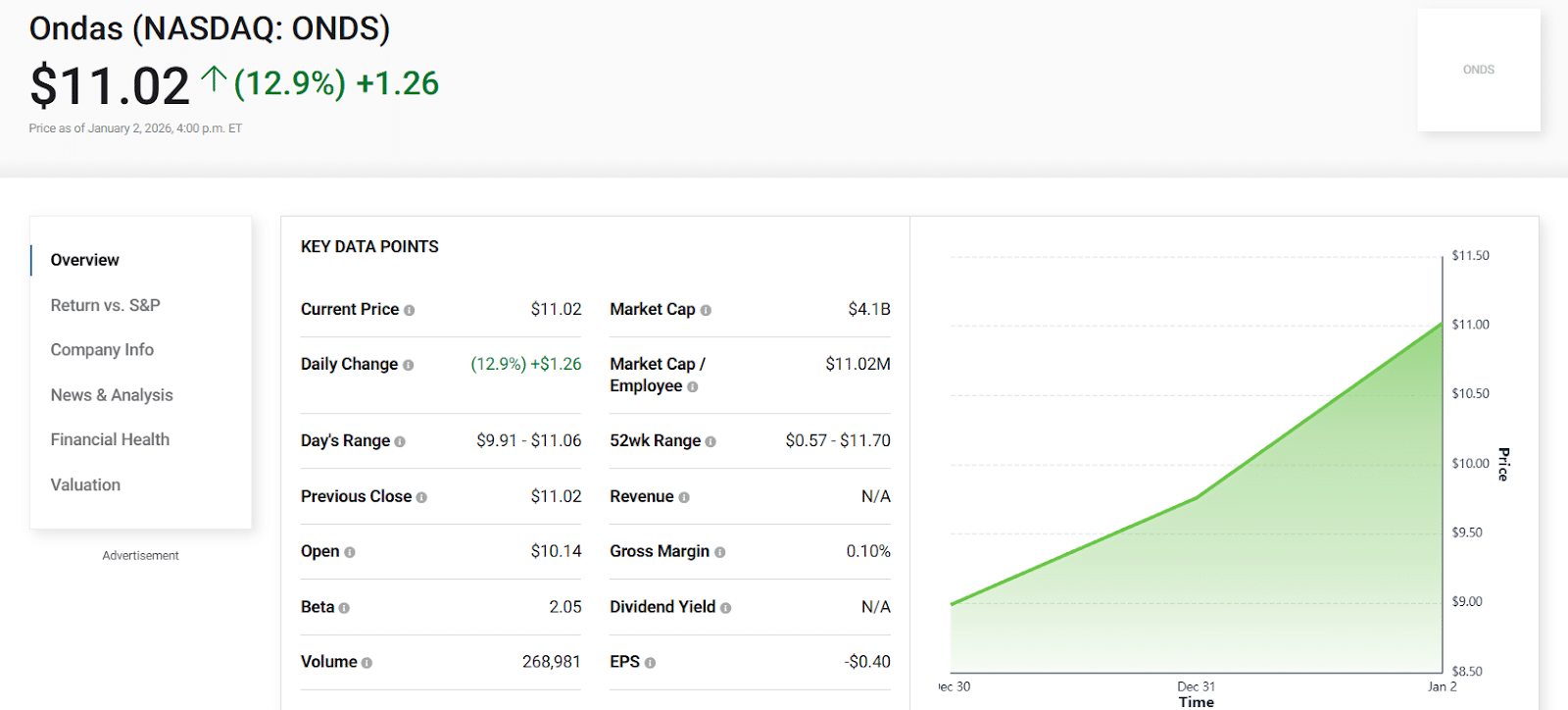Click info icon next to Dividend Yield
Image resolution: width=1568 pixels, height=710 pixels.
point(726,608)
